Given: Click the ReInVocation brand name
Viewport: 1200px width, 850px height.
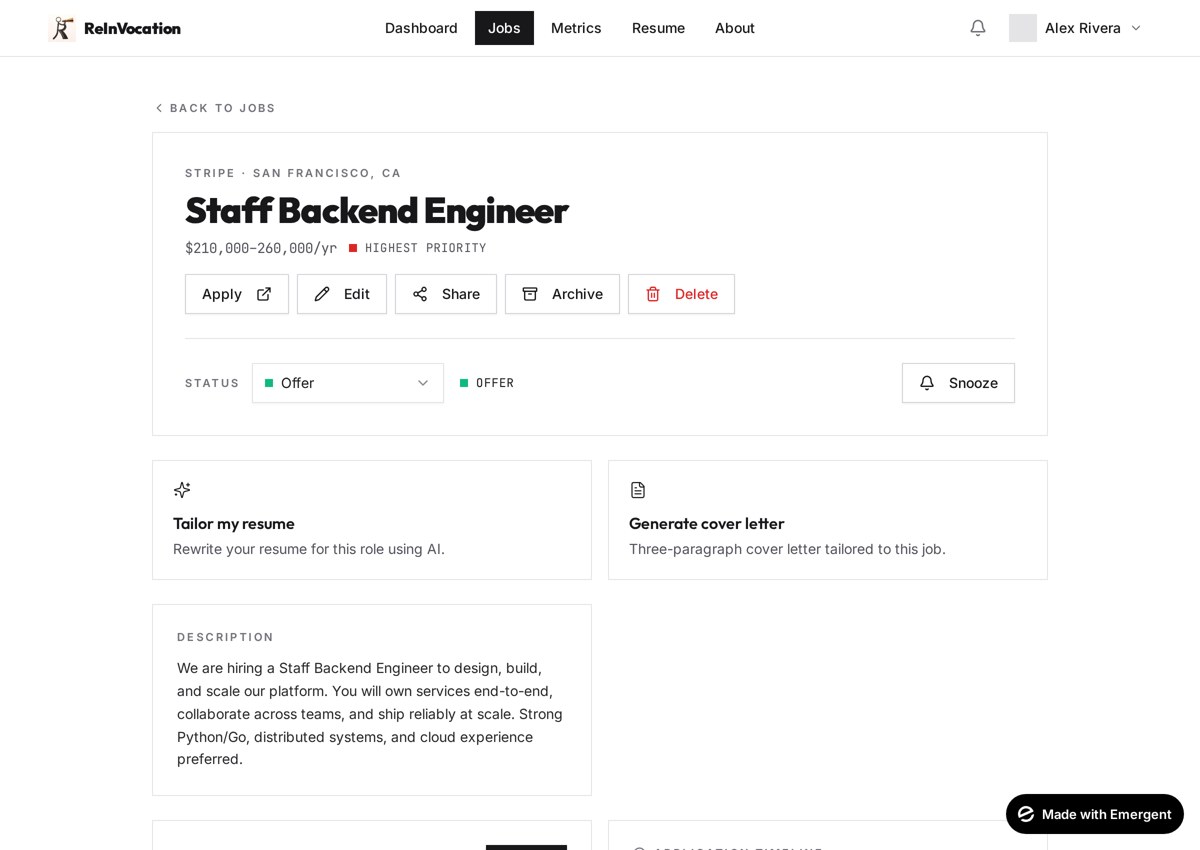Looking at the screenshot, I should tap(132, 28).
